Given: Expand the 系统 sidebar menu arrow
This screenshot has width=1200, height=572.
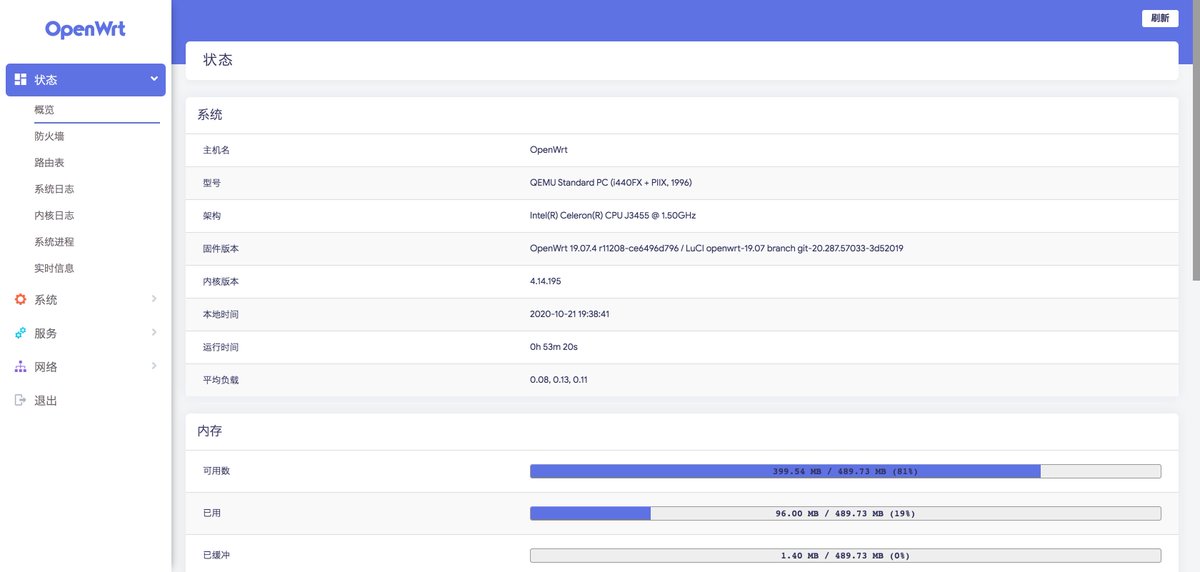Looking at the screenshot, I should tap(154, 298).
